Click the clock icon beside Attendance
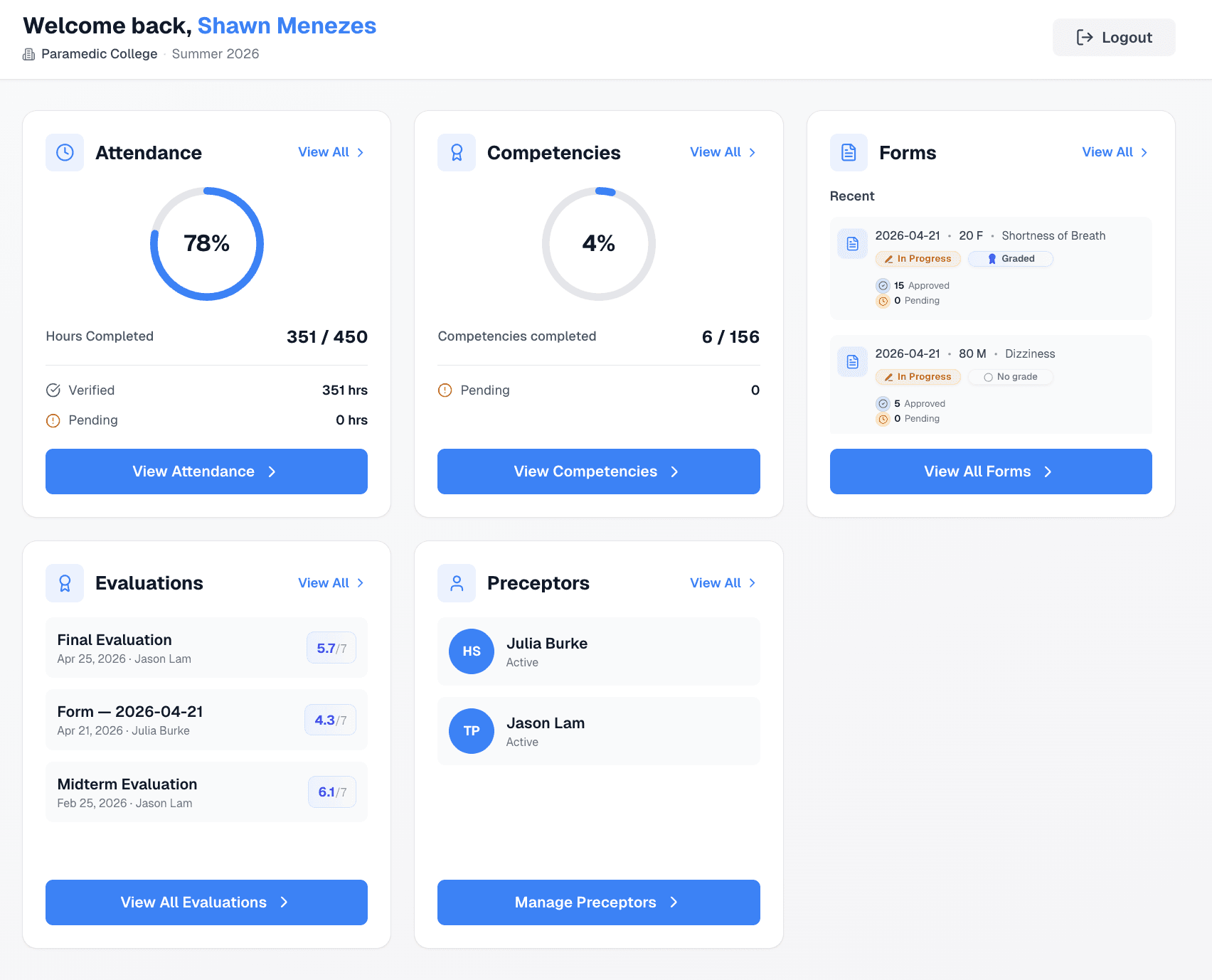 tap(65, 152)
